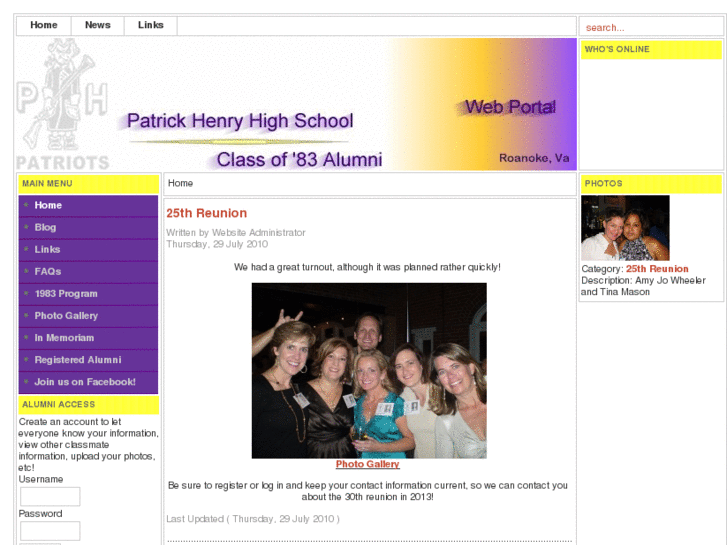Click the Home breadcrumb

click(180, 183)
